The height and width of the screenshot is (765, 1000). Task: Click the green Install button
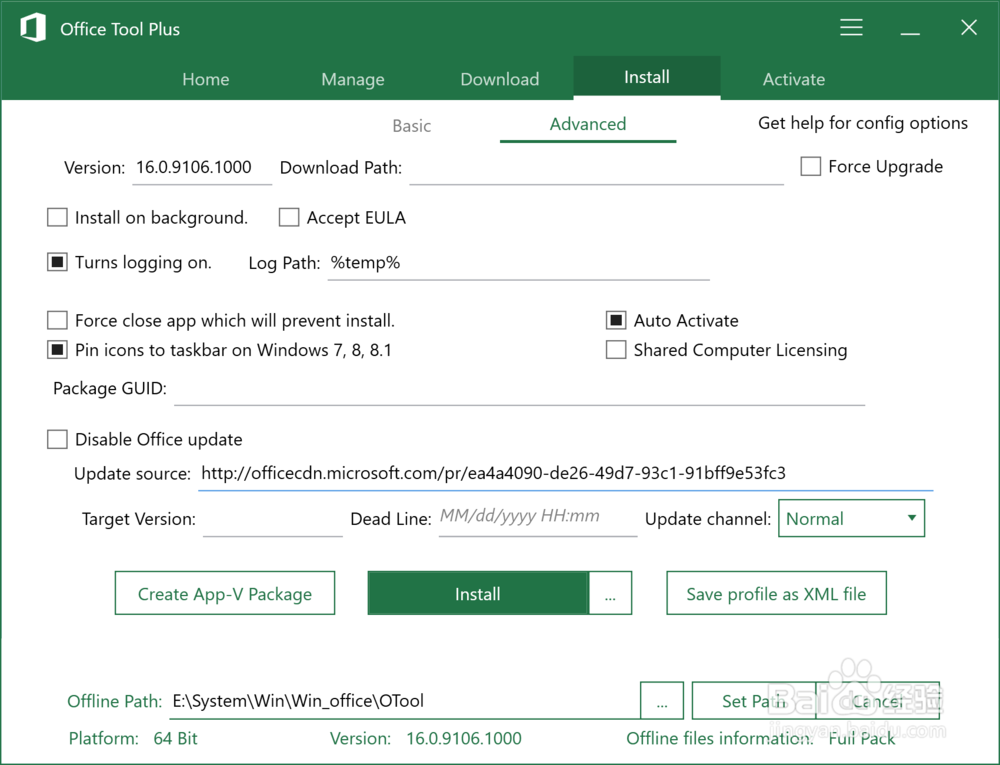[478, 594]
